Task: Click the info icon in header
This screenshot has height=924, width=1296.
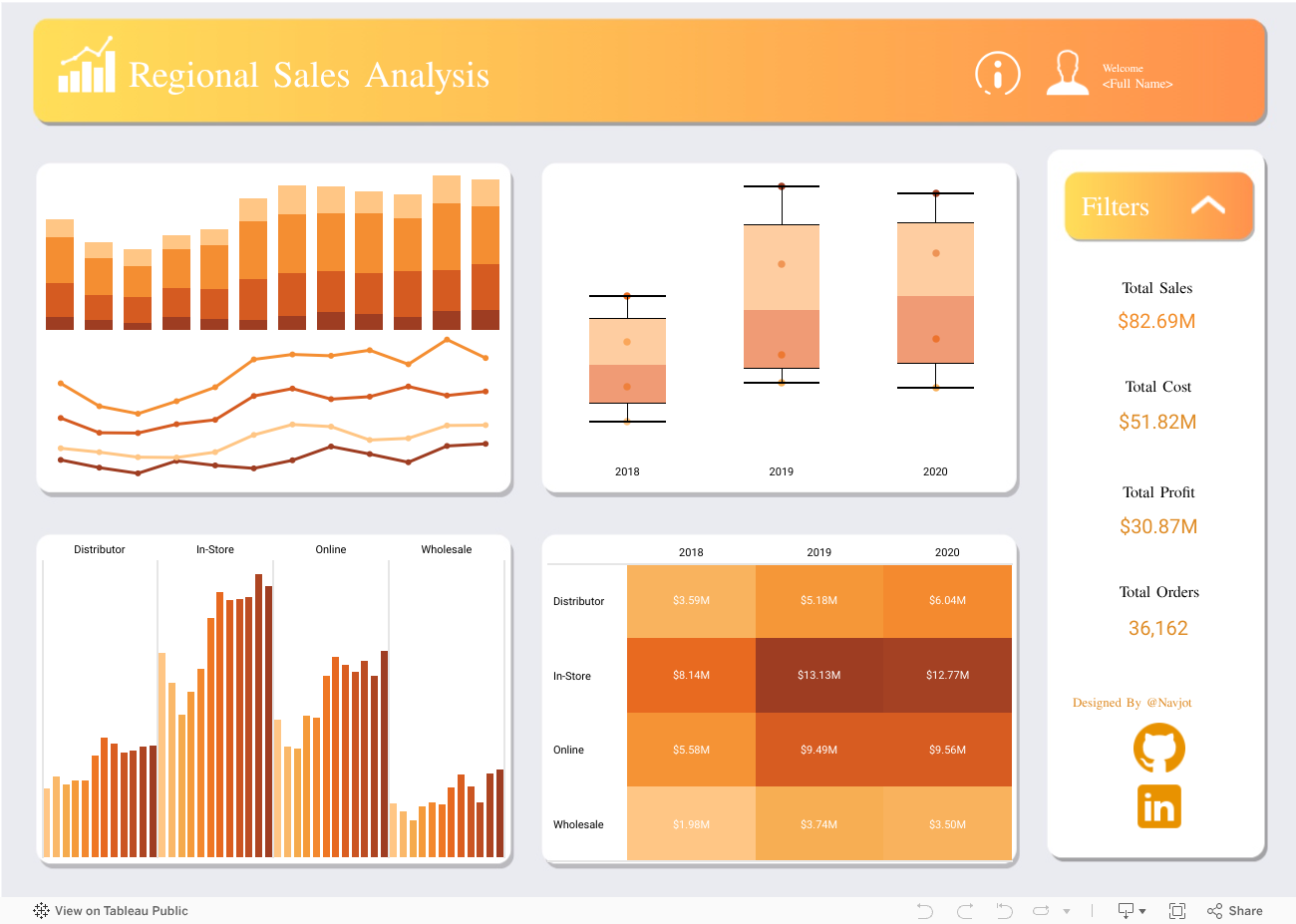Action: click(997, 73)
